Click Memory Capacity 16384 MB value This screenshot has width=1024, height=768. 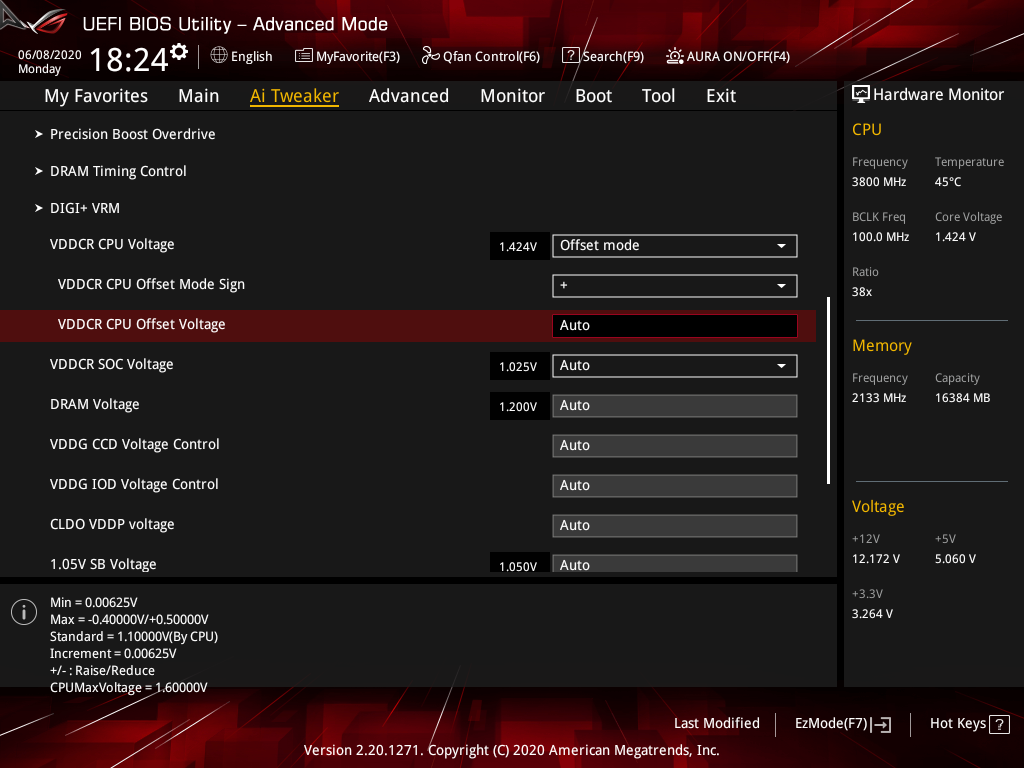(963, 398)
